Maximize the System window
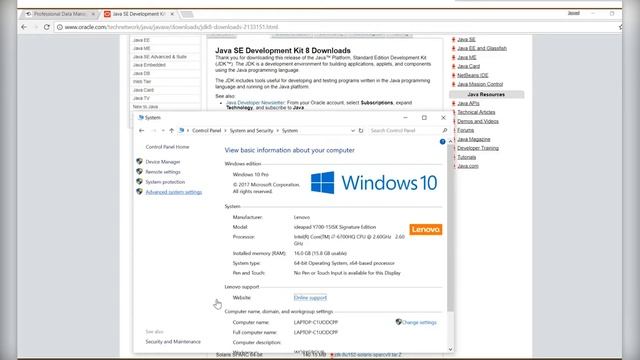 (x=424, y=118)
